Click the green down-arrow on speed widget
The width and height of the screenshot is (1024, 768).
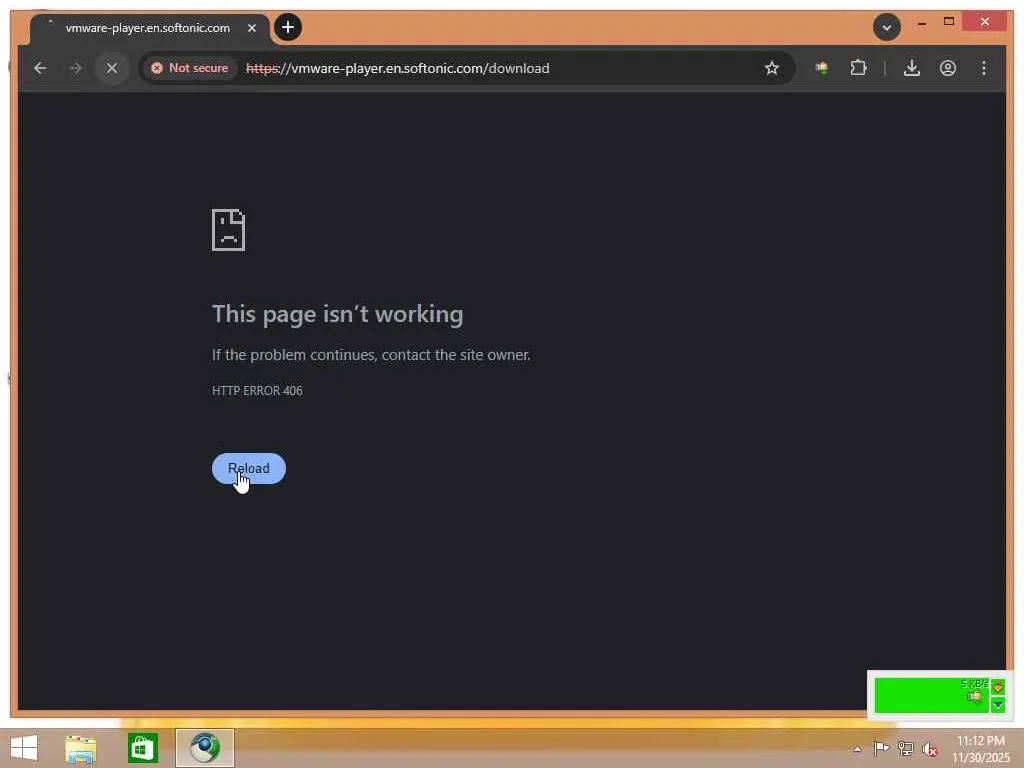998,705
